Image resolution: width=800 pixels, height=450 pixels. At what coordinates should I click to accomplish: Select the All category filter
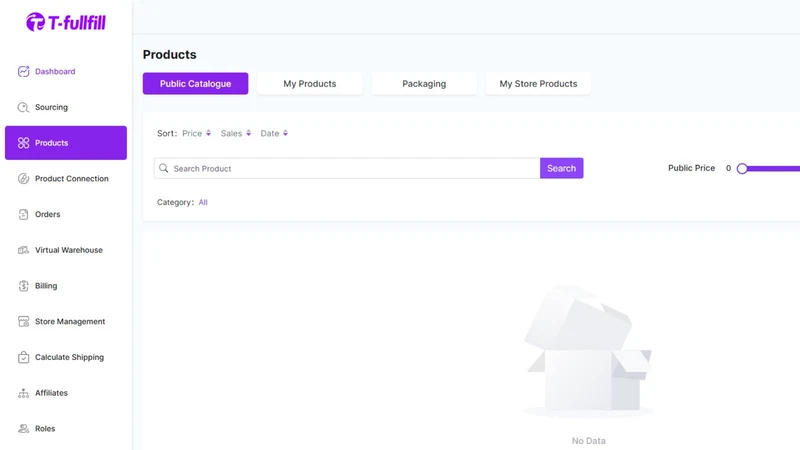point(203,202)
